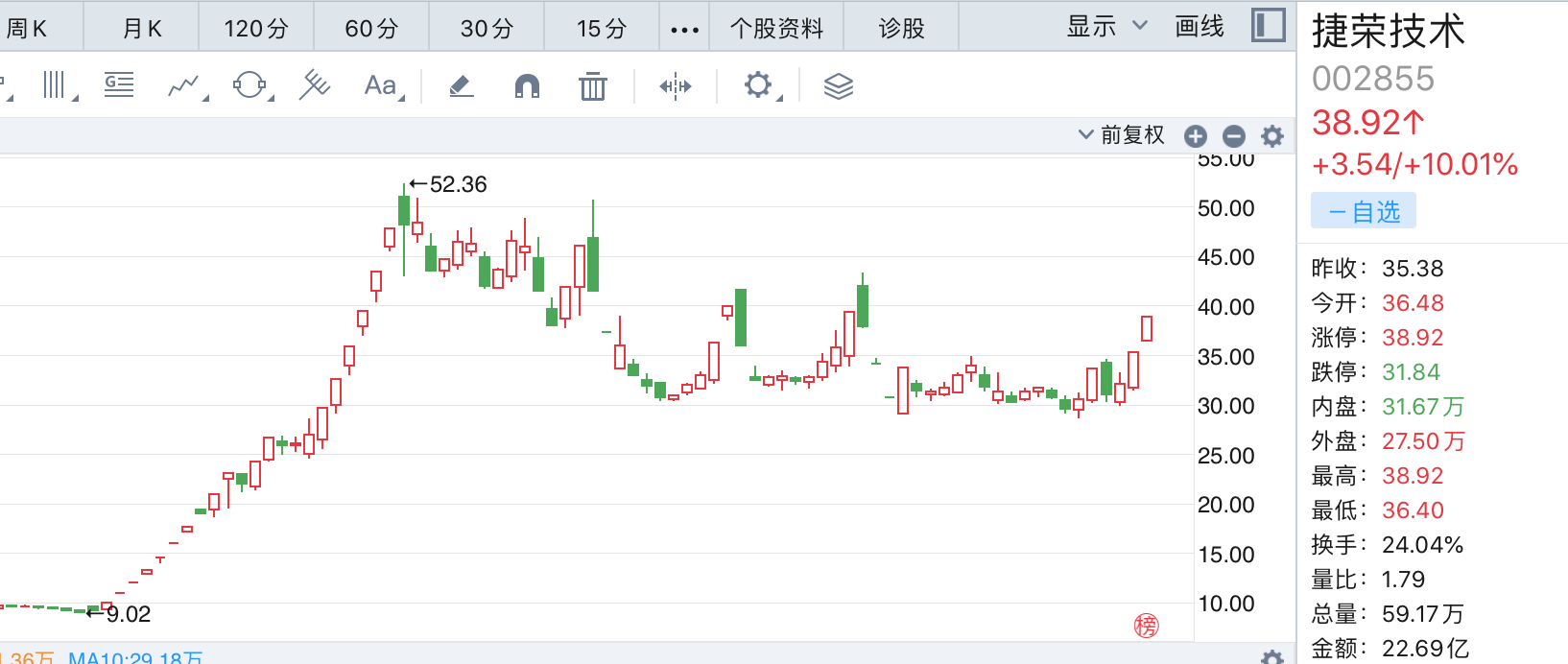Toggle the right sidebar panel layout
This screenshot has height=664, width=1568.
coord(1268,26)
